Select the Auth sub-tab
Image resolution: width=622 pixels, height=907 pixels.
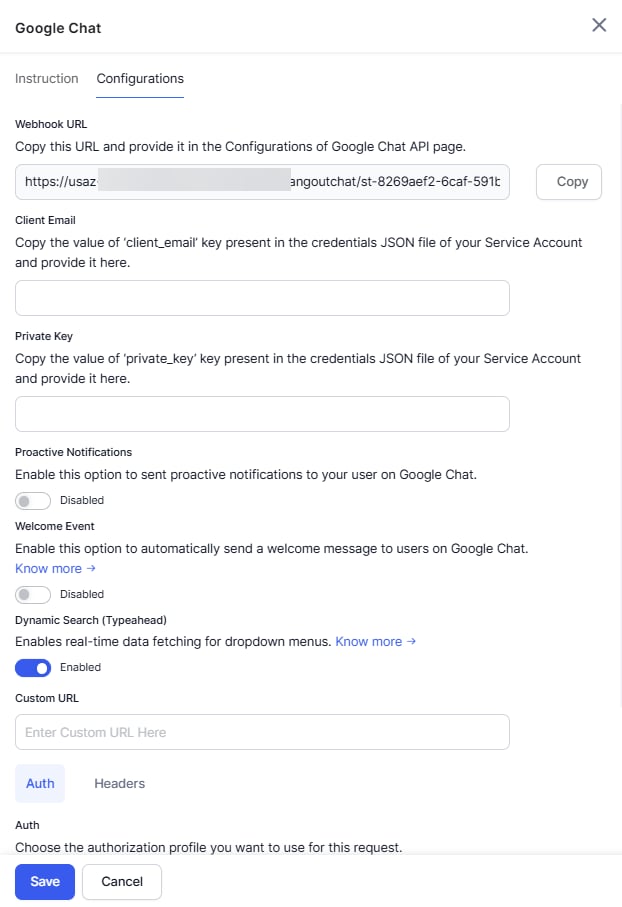40,783
